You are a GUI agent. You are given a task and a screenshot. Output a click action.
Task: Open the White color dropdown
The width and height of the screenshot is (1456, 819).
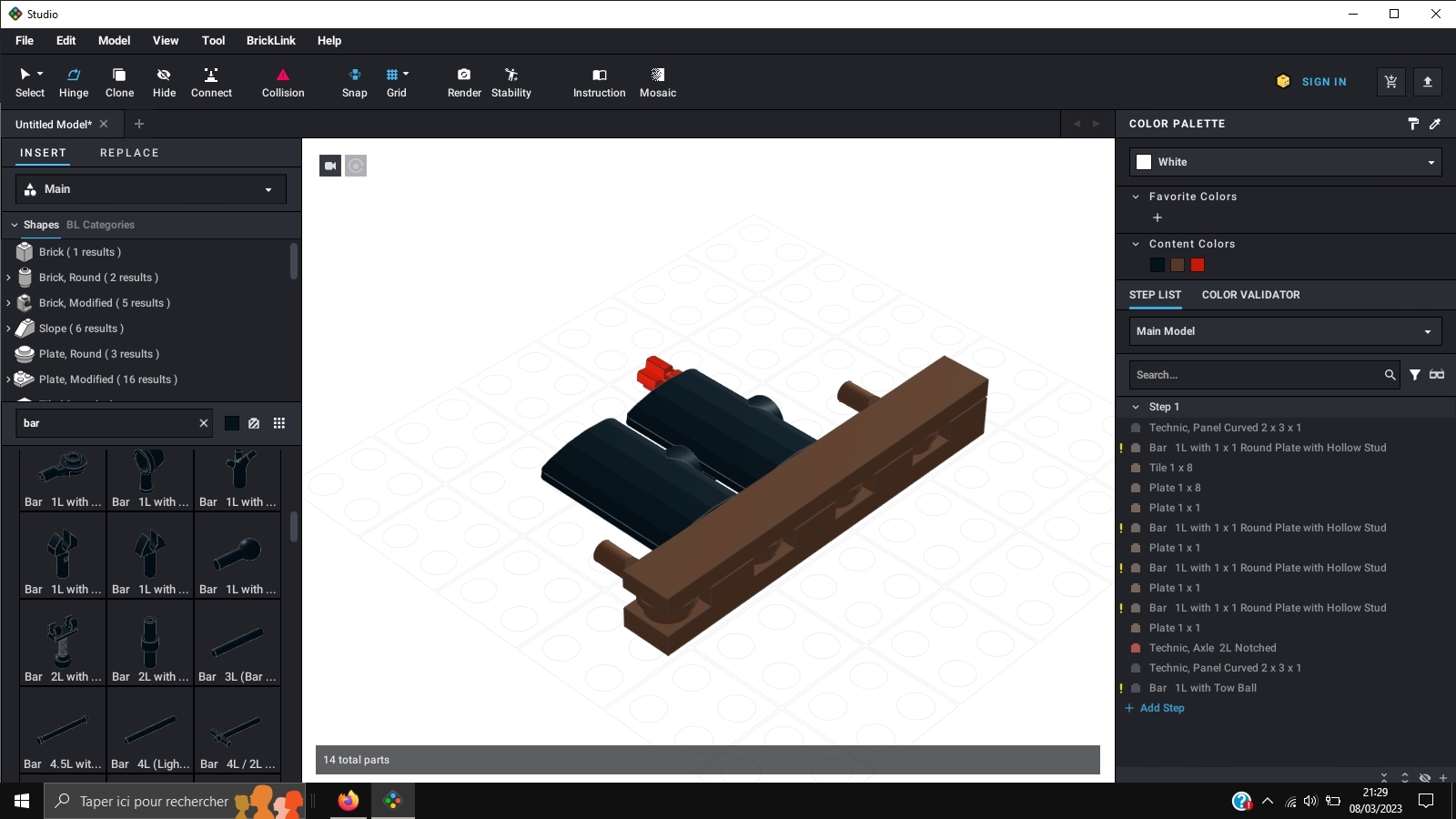1286,162
